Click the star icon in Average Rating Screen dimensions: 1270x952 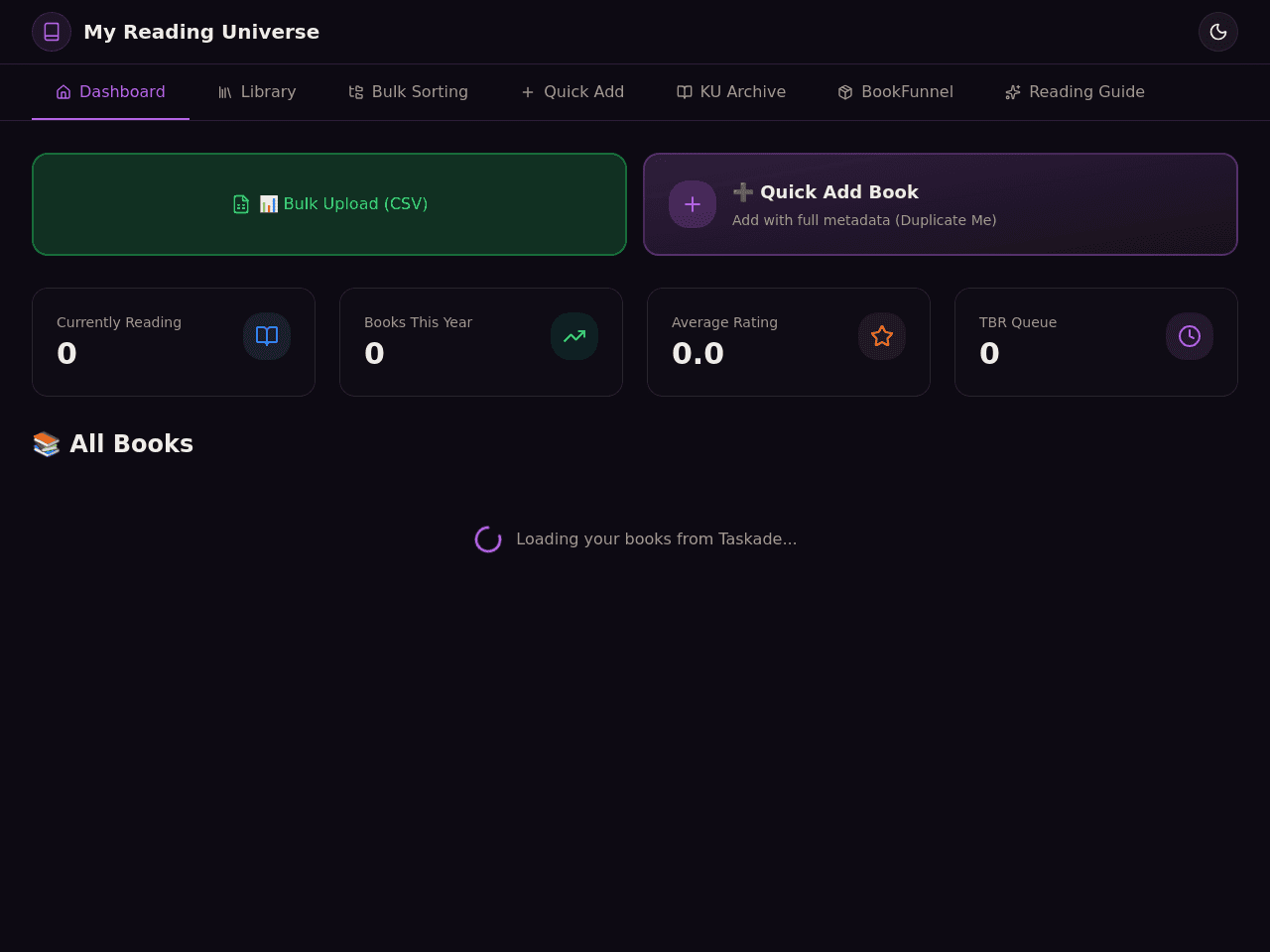tap(882, 336)
